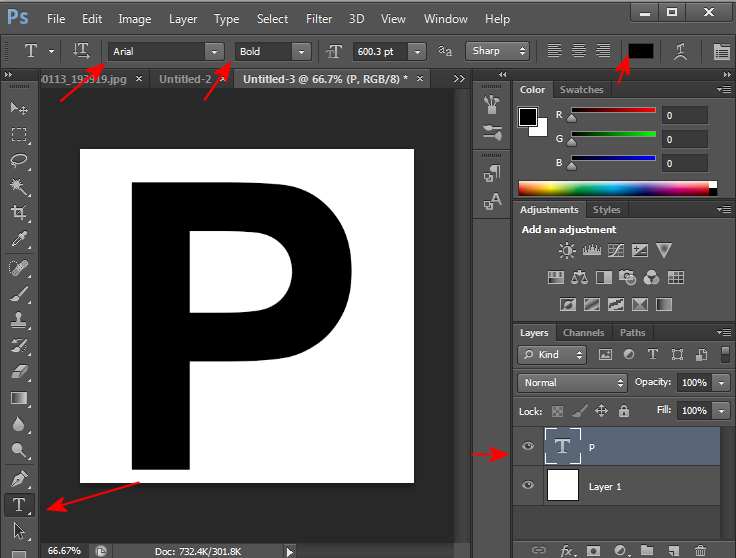
Task: Open the Filter menu
Action: tap(319, 19)
